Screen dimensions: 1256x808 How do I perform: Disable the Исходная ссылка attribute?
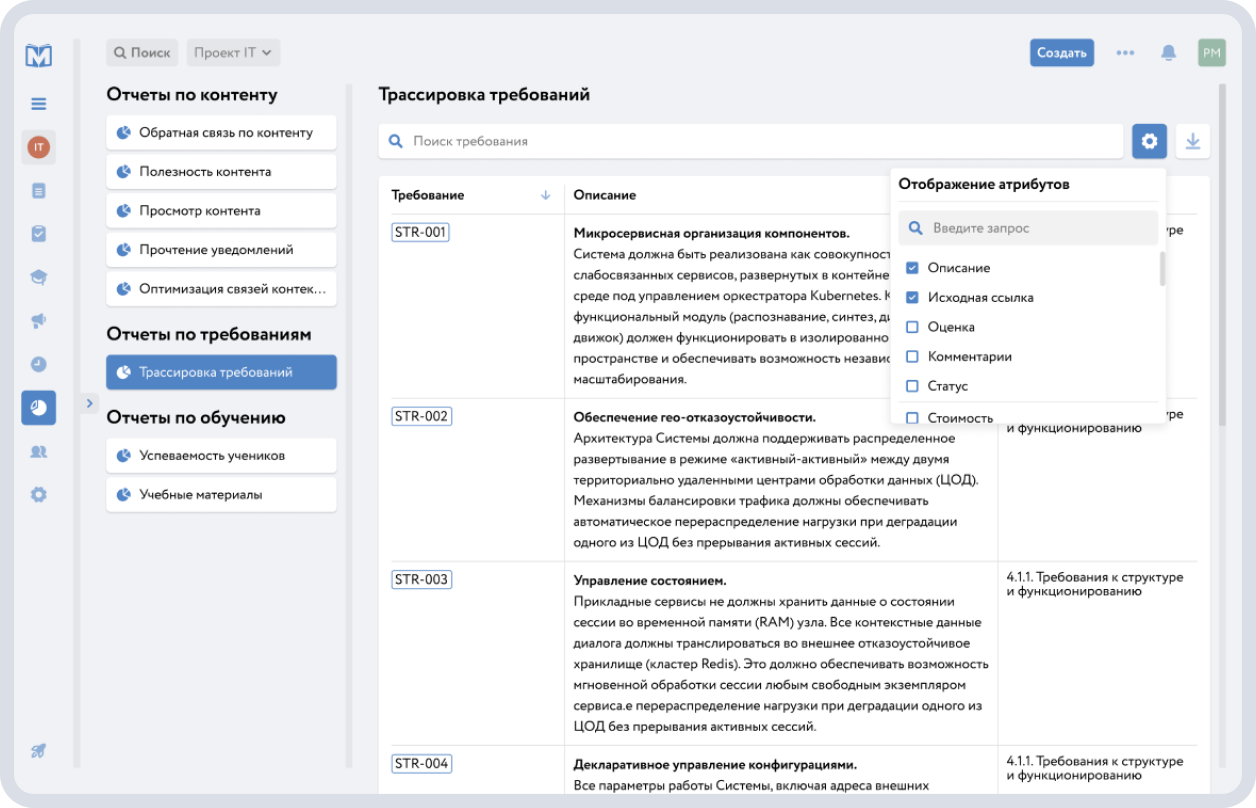[913, 298]
